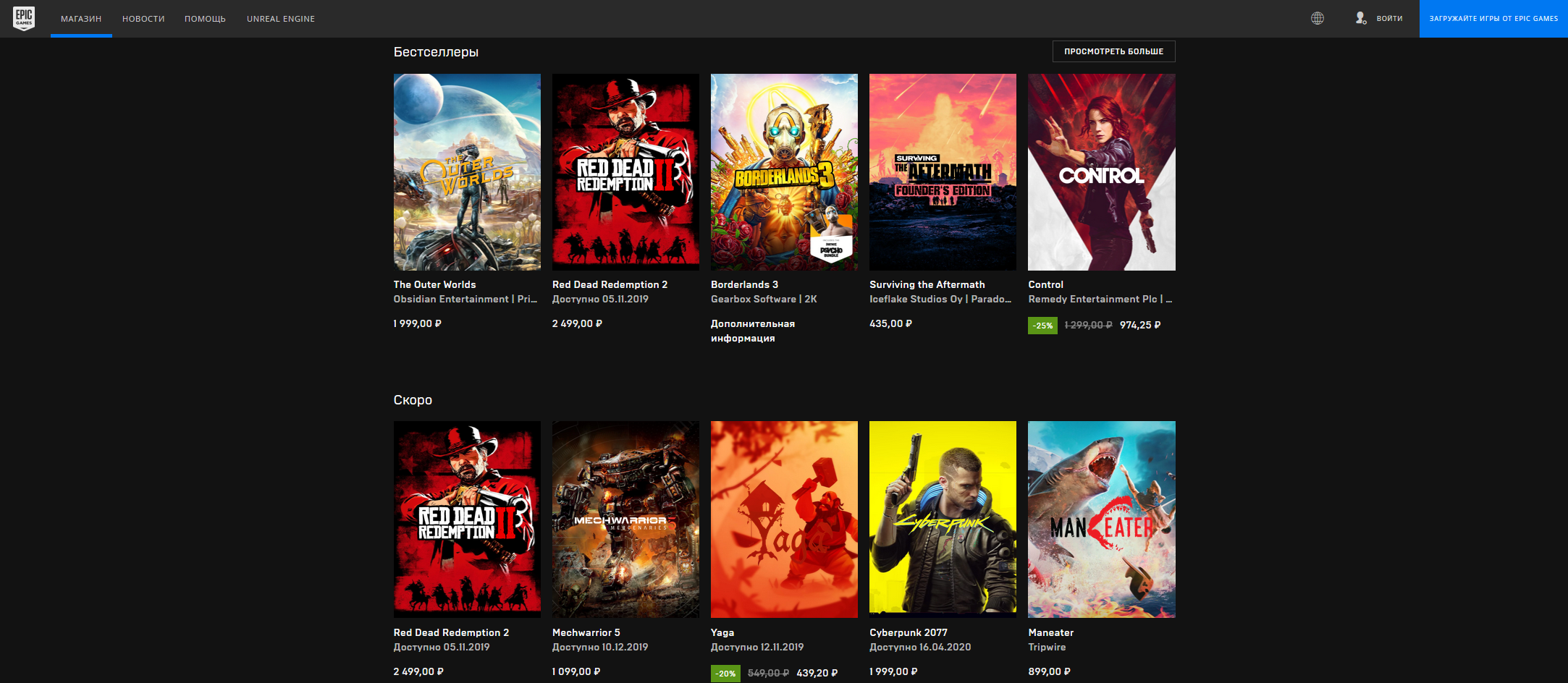Click the Просмотреть больше button
This screenshot has height=683, width=1568.
point(1113,51)
